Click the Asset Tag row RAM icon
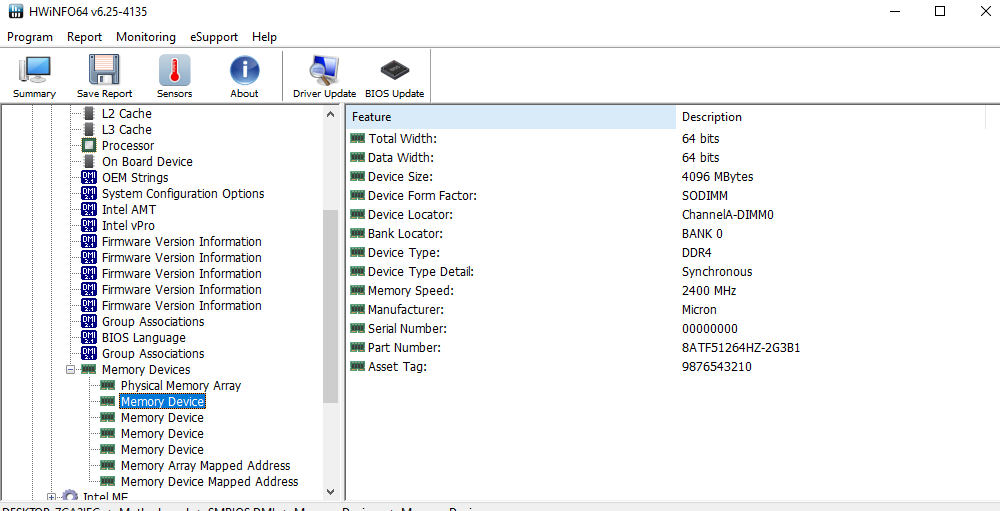This screenshot has width=1000, height=511. coord(358,367)
